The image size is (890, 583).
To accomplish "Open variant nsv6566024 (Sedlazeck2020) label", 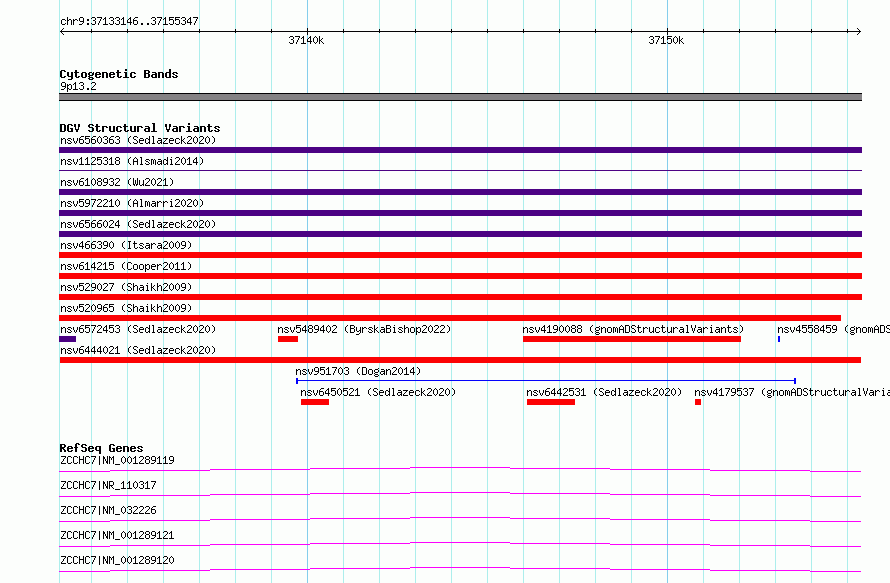I will click(138, 224).
